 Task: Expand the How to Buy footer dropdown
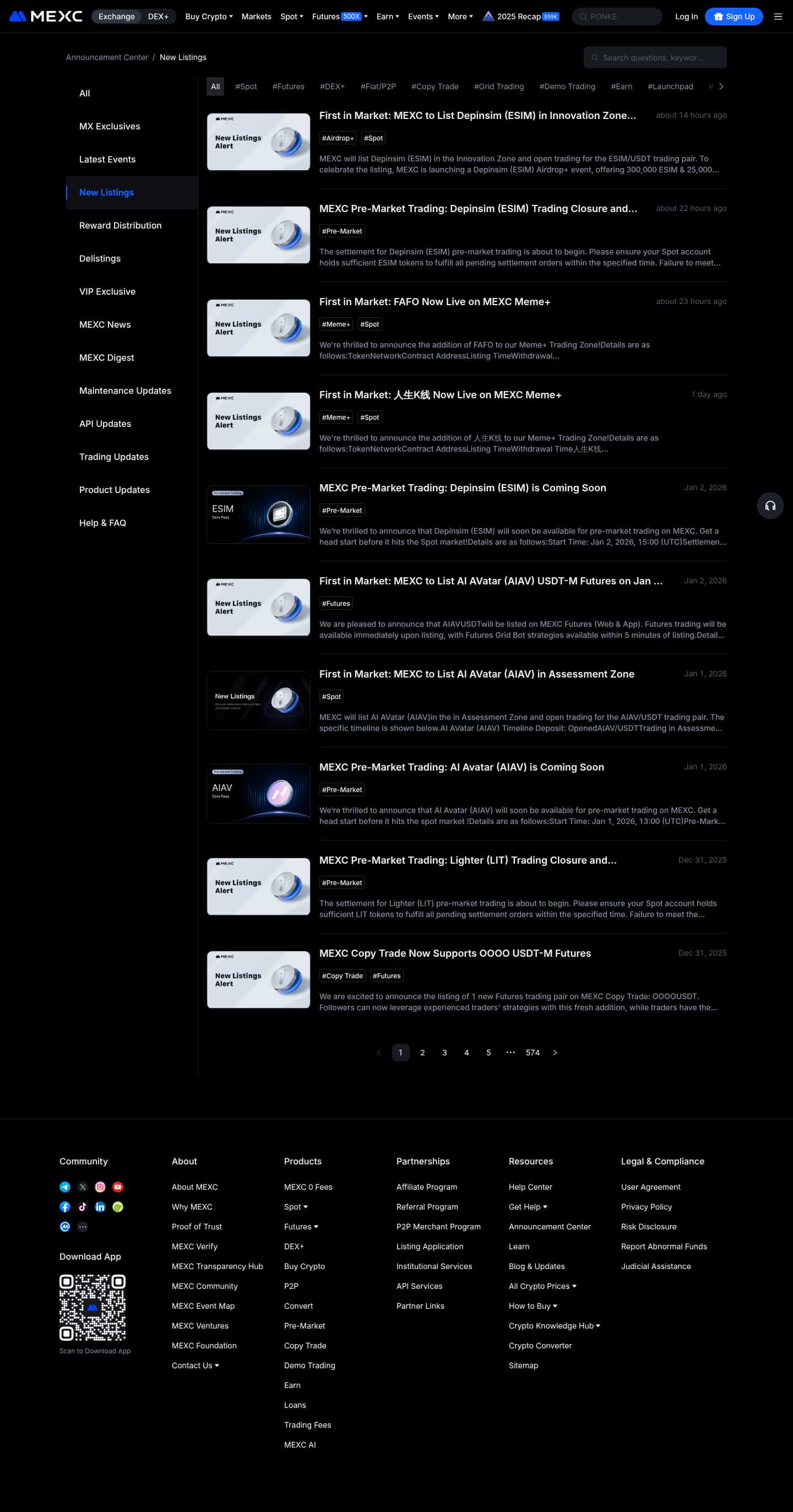pyautogui.click(x=534, y=1306)
